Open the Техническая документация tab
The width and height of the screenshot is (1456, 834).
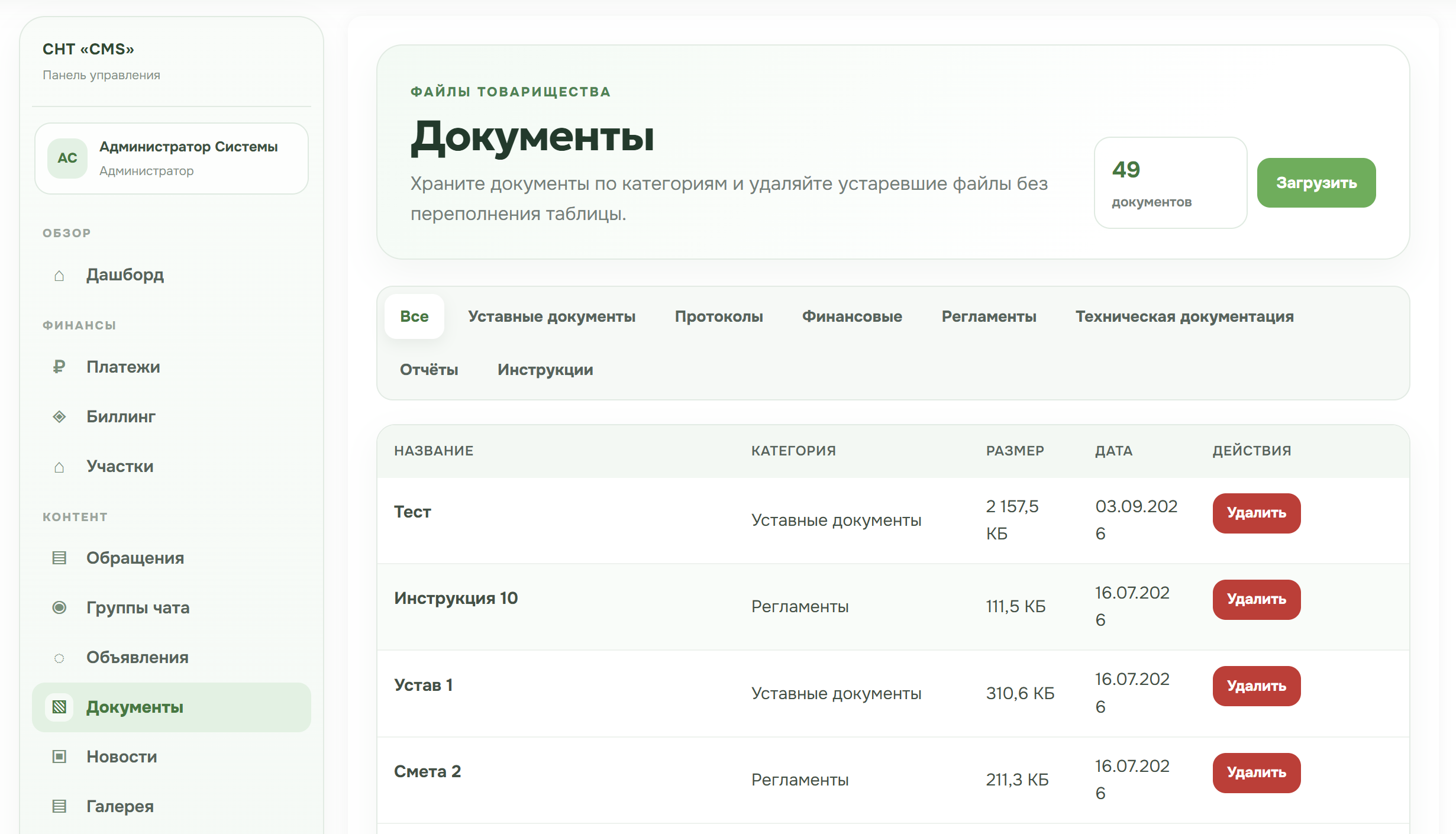coord(1184,316)
